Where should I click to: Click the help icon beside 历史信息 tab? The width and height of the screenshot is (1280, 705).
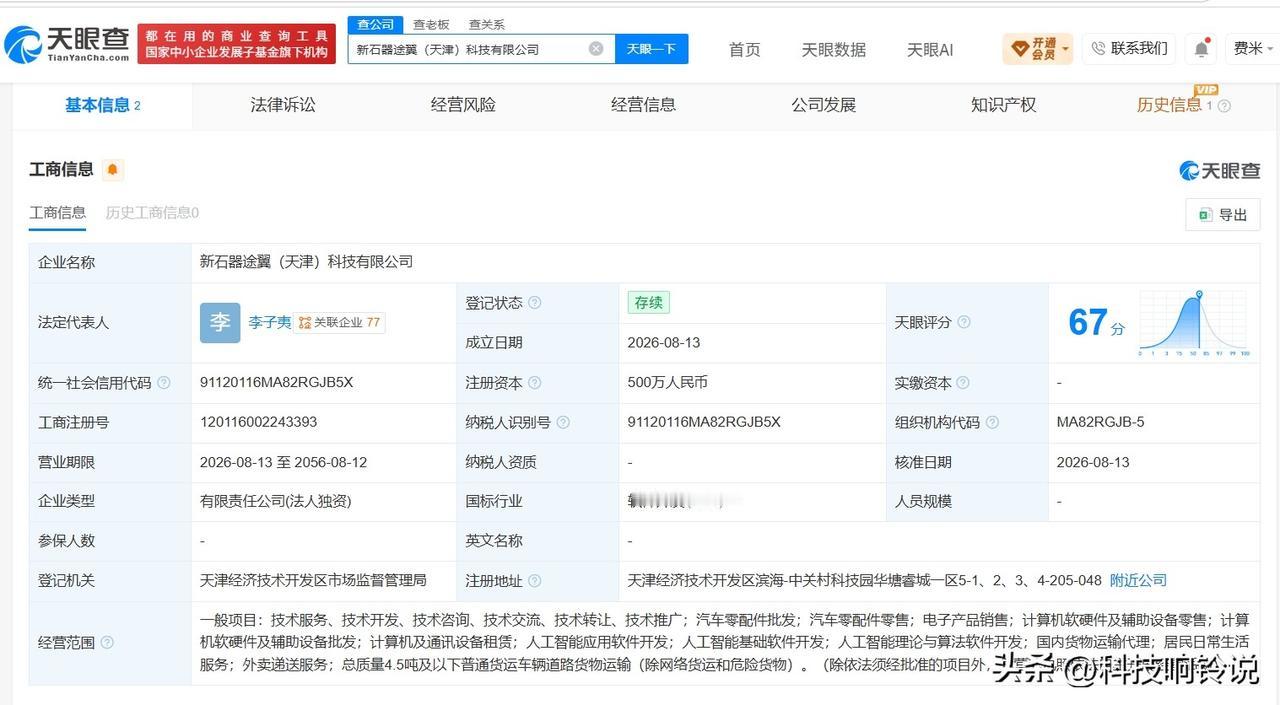[x=1224, y=106]
